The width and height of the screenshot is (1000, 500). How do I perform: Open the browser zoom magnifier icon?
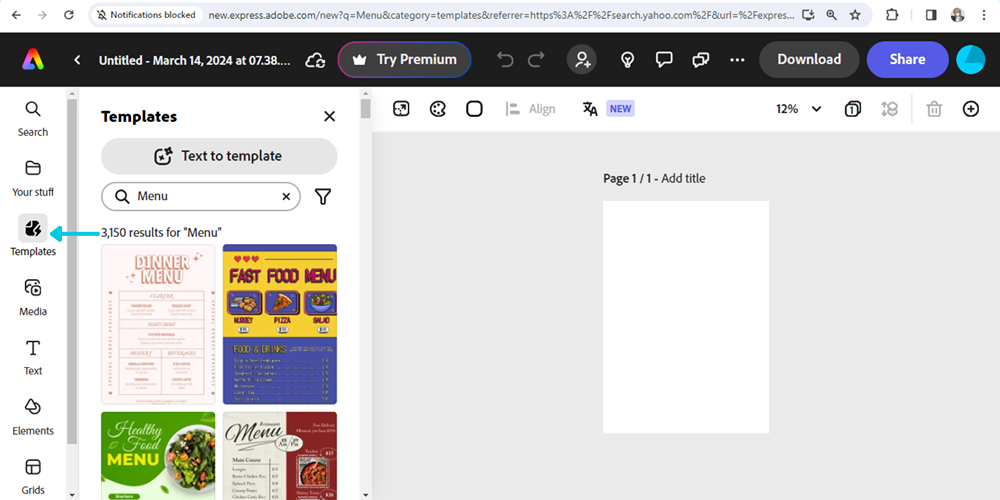831,15
